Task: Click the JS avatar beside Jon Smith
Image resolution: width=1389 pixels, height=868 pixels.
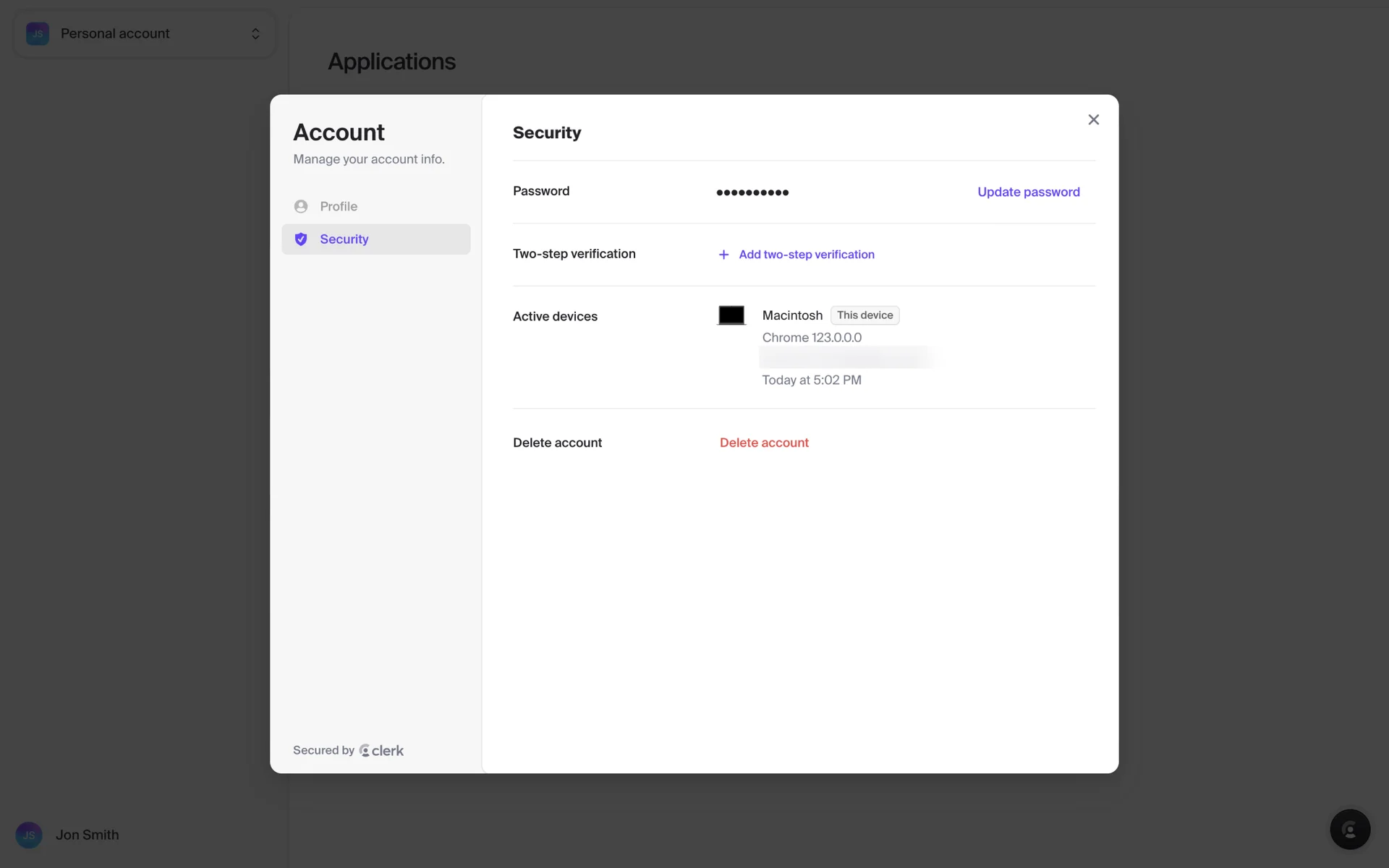Action: (29, 835)
